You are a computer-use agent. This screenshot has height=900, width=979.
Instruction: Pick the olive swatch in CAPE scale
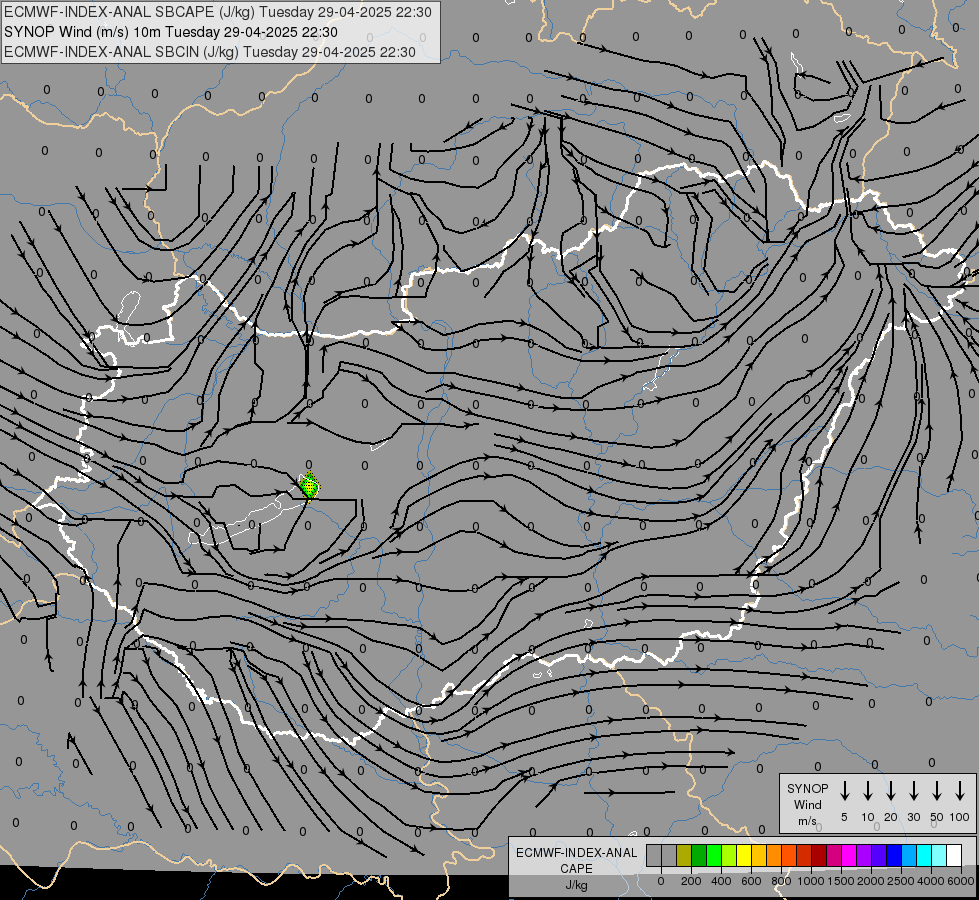pyautogui.click(x=684, y=855)
